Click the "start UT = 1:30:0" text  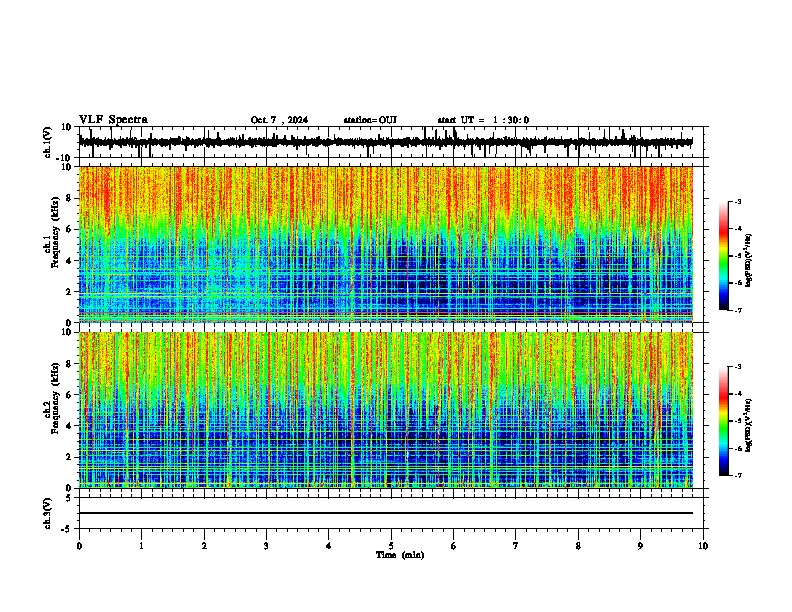tap(483, 120)
